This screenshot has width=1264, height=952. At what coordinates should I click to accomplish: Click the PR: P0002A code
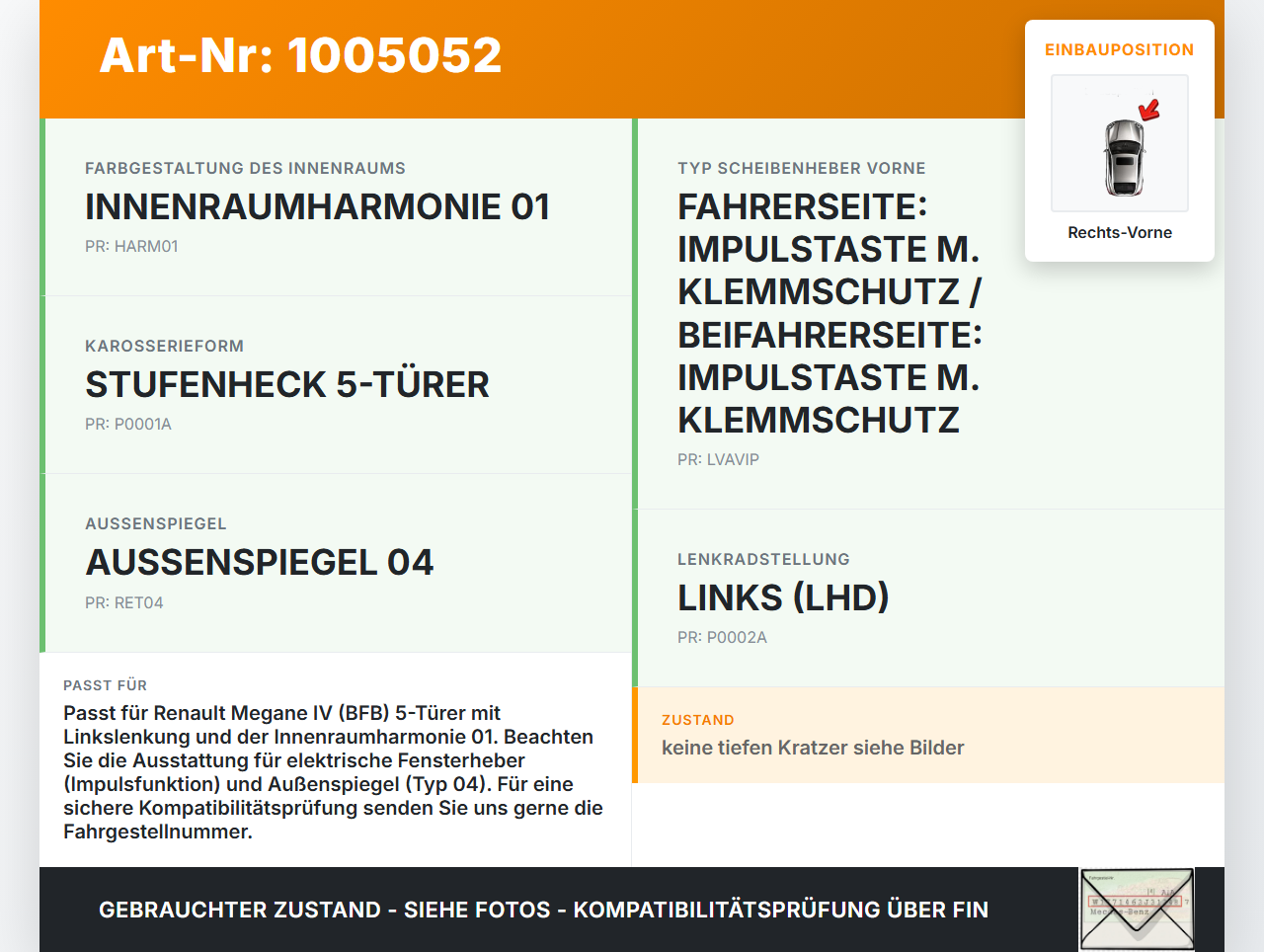click(x=722, y=638)
